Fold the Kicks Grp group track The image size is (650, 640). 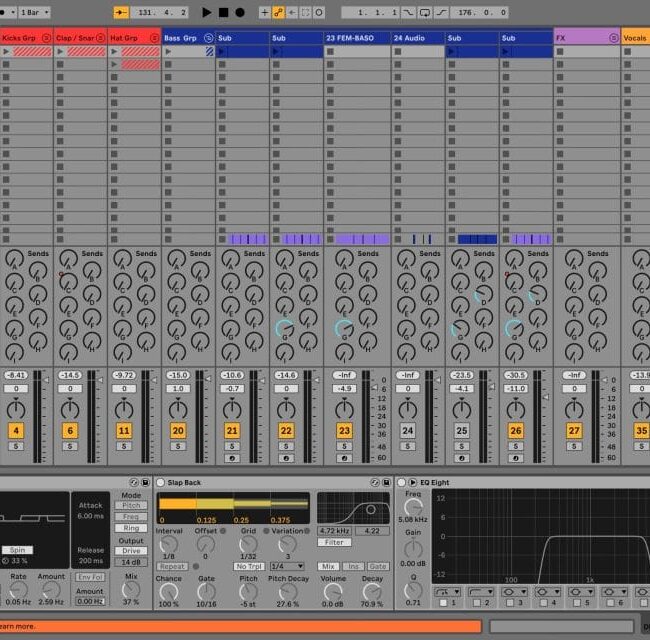point(47,38)
